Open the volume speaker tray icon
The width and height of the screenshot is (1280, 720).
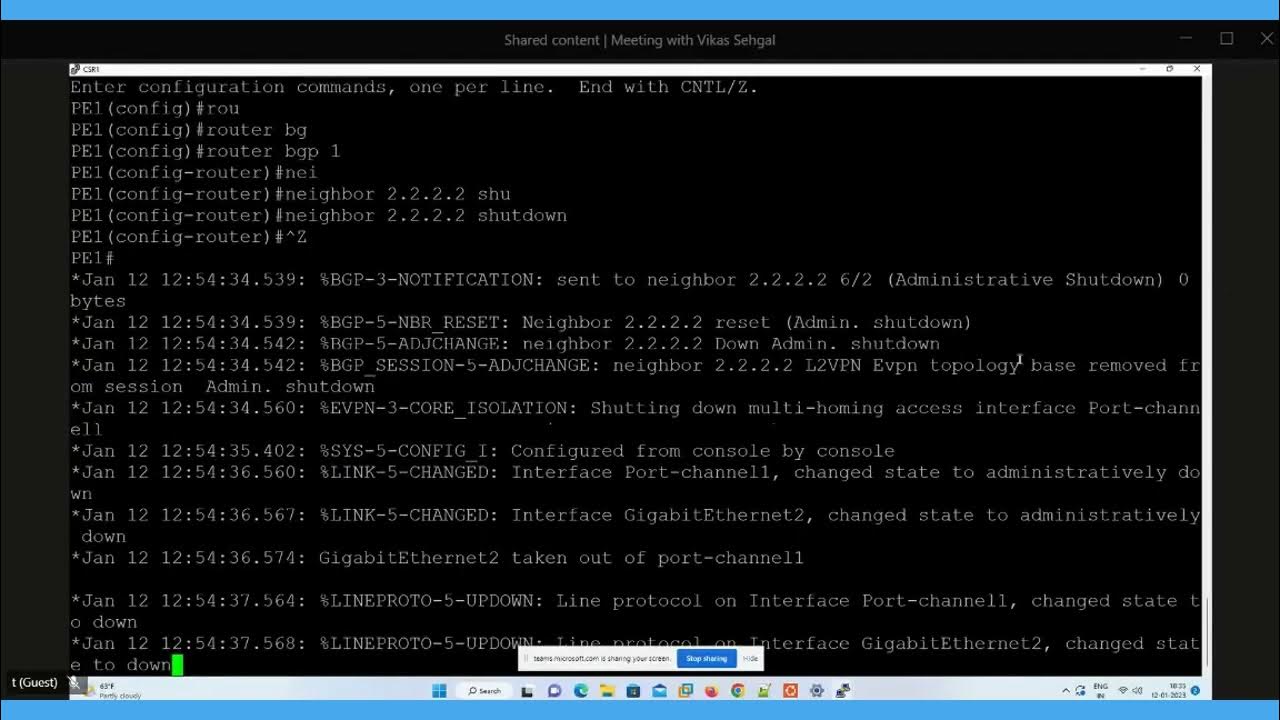1137,690
